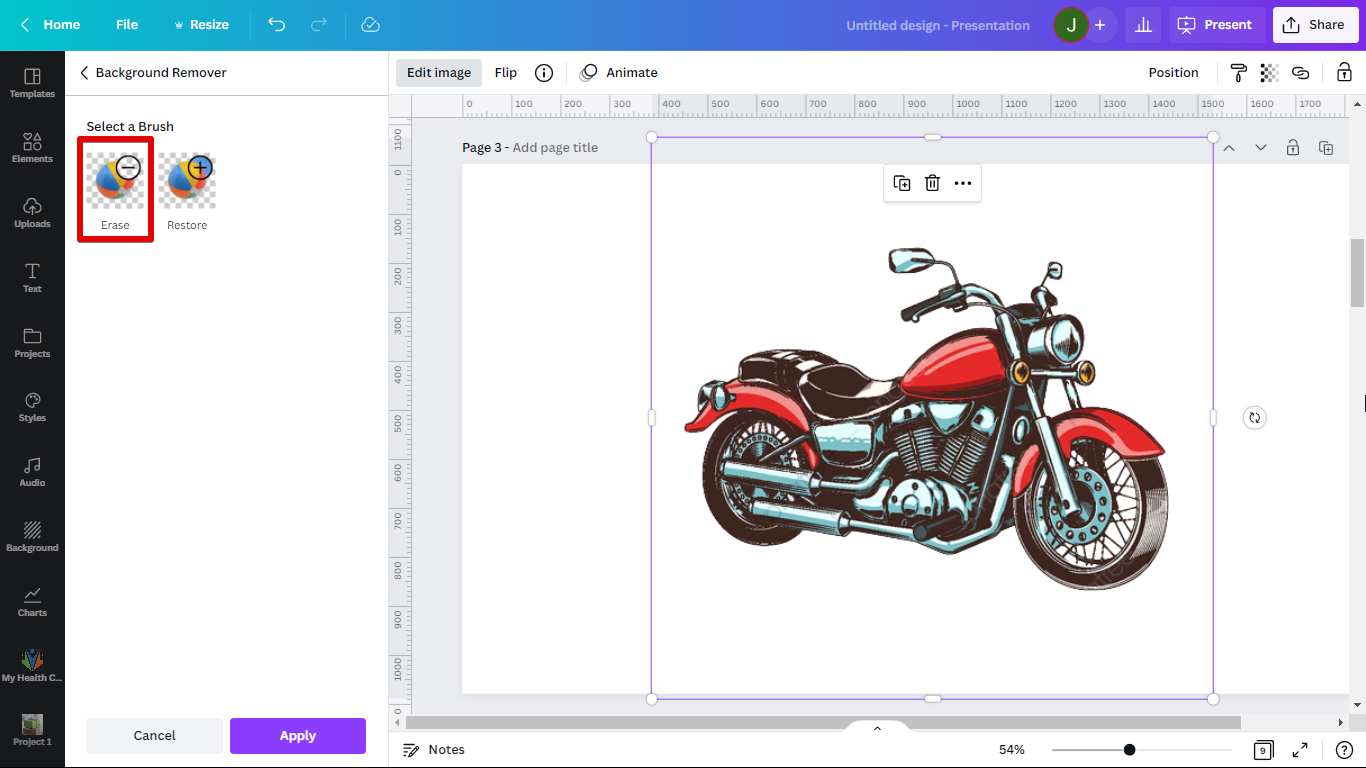Click the Apply button
The width and height of the screenshot is (1366, 768).
coord(297,735)
